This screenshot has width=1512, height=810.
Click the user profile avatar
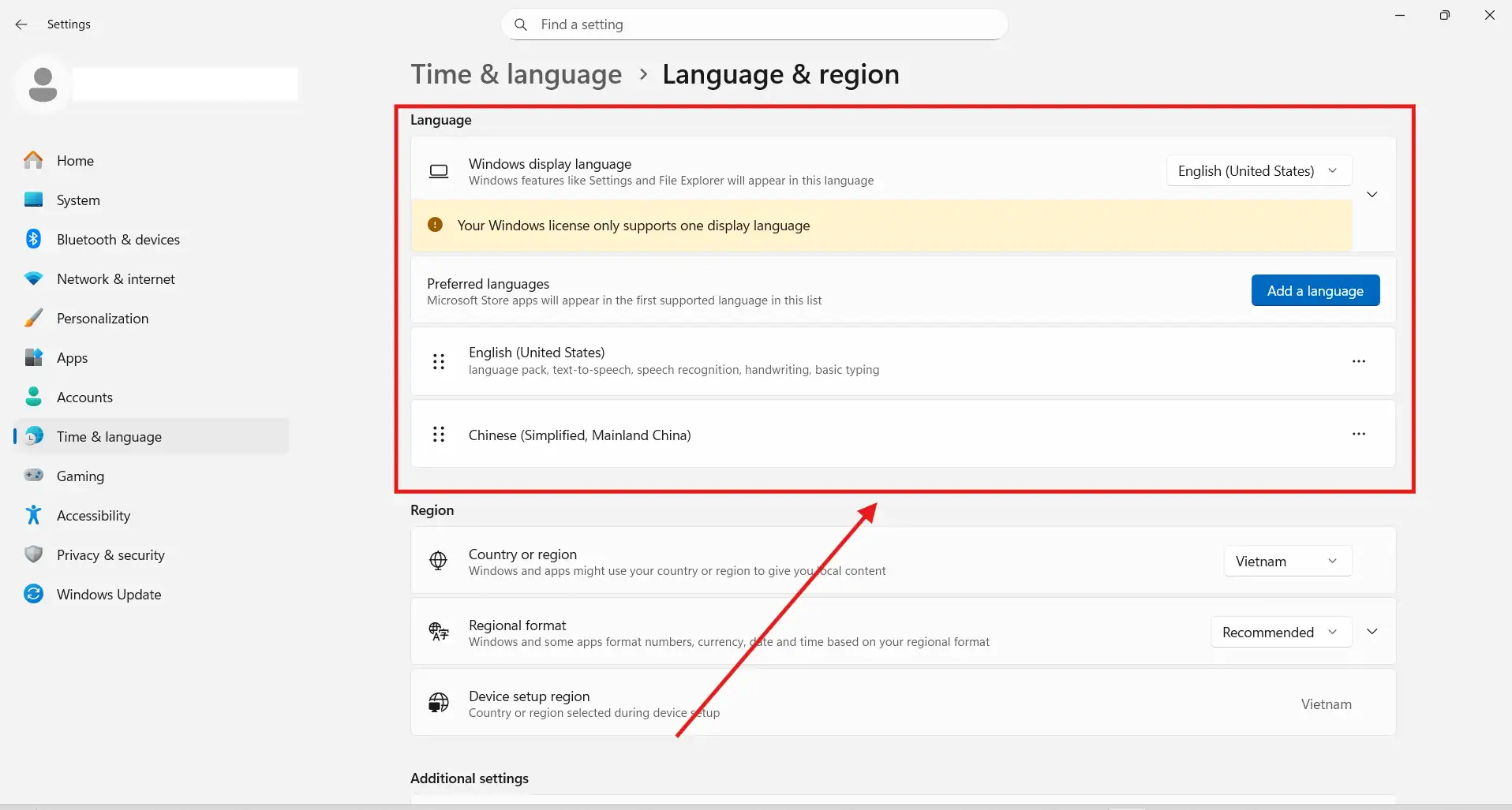click(x=43, y=84)
